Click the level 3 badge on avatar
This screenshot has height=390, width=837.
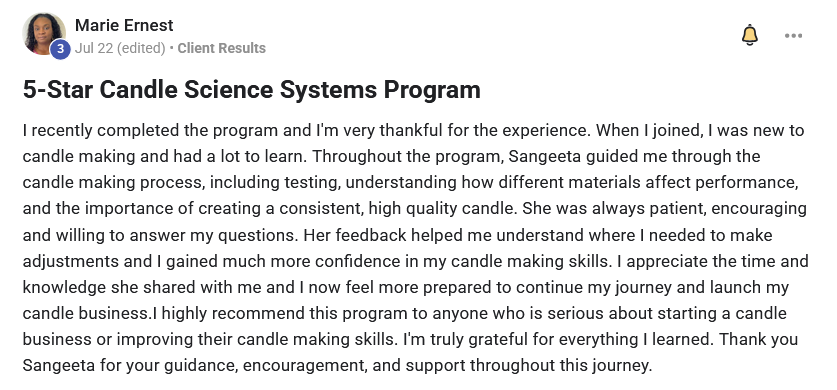pyautogui.click(x=60, y=50)
